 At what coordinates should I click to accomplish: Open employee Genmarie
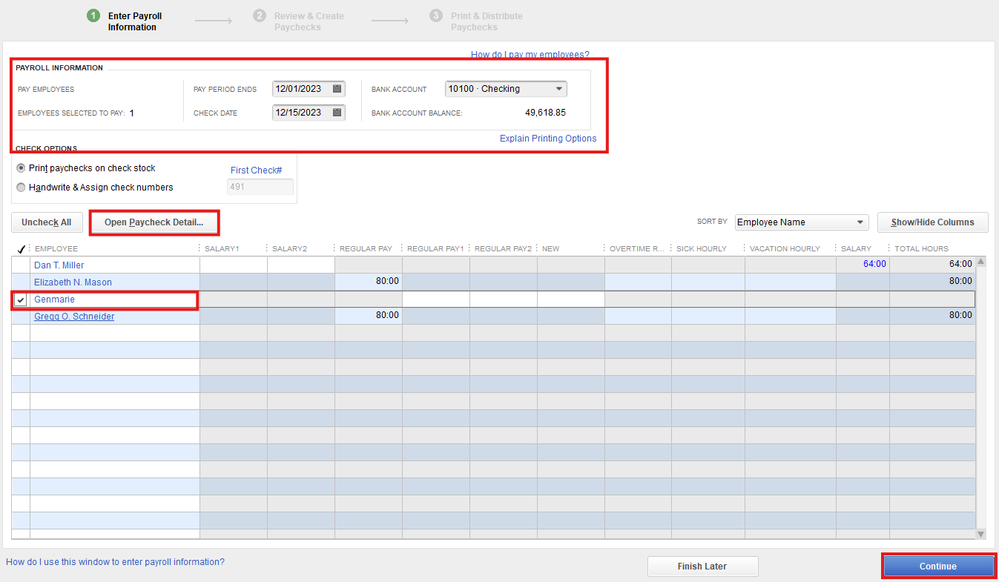[x=55, y=300]
